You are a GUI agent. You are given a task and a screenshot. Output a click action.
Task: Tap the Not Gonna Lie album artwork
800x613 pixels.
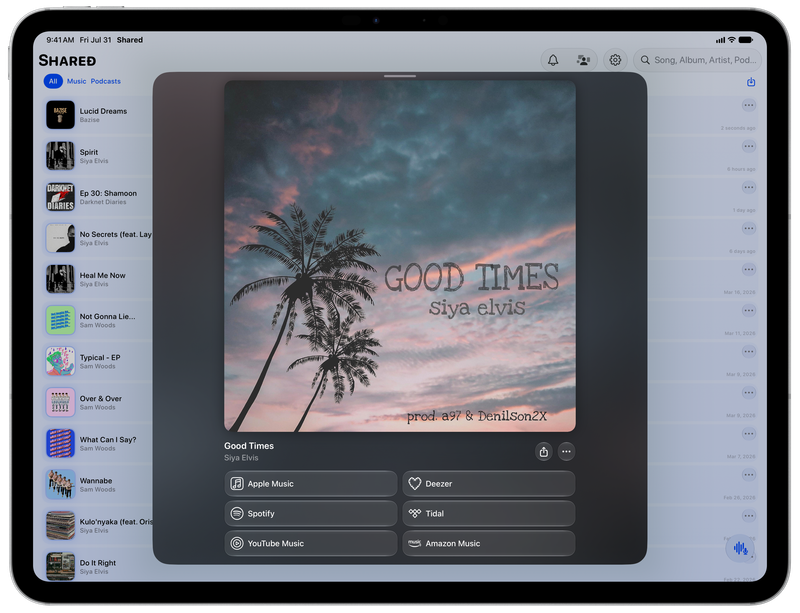60,320
